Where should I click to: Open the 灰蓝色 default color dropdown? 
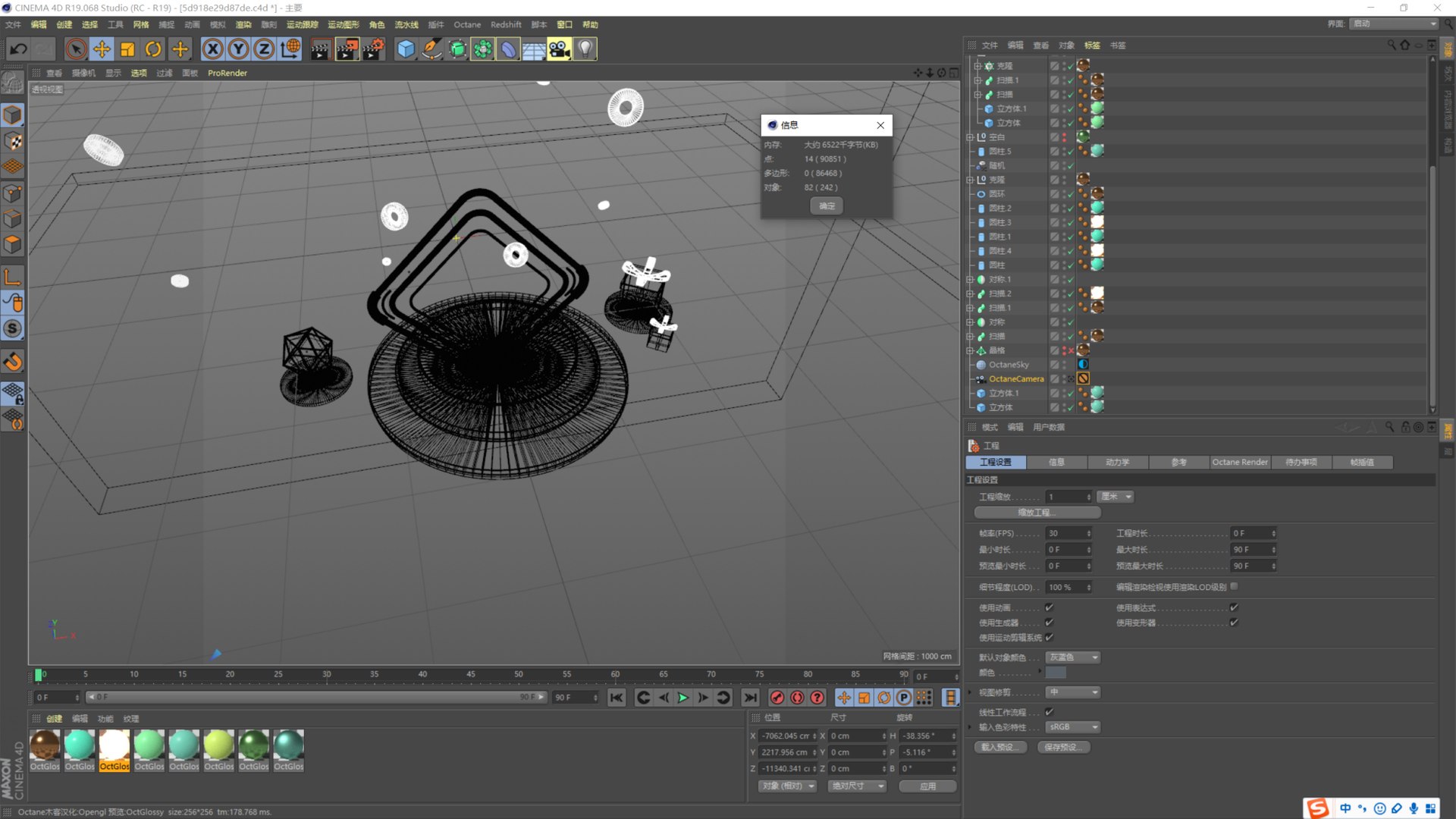pos(1073,657)
